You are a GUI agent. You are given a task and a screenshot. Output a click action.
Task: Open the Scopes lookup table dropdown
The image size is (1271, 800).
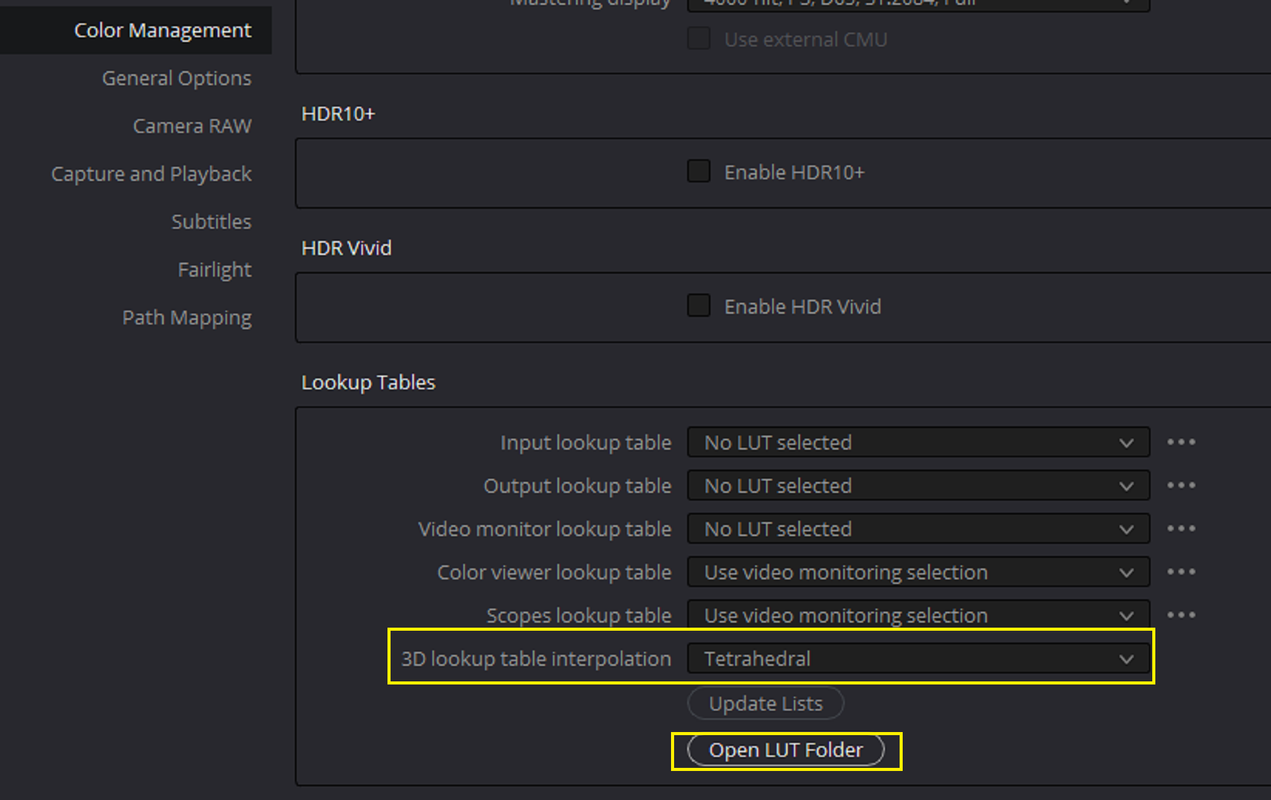pyautogui.click(x=918, y=615)
